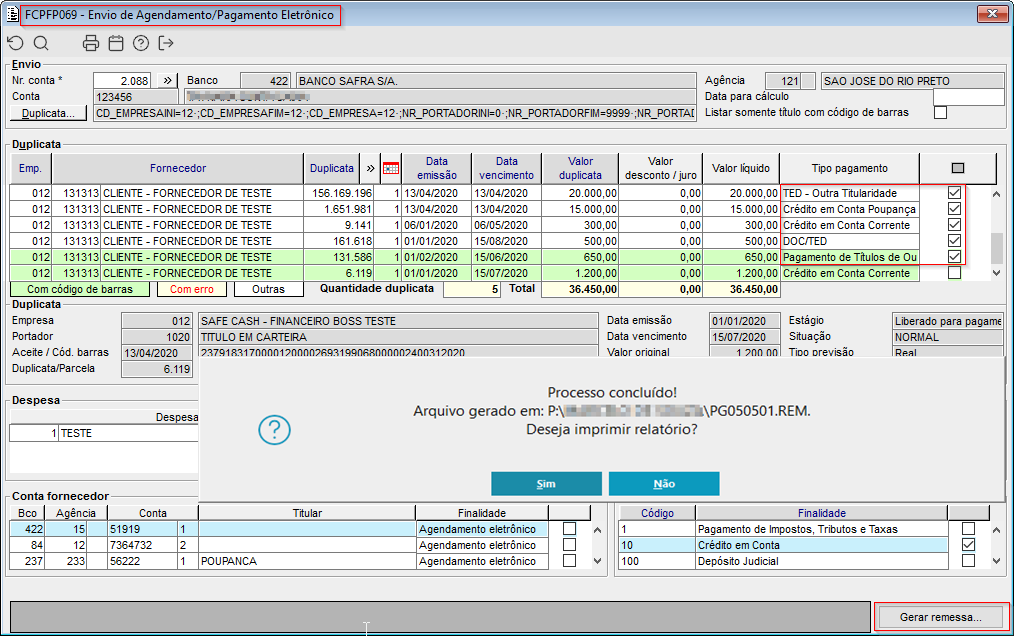Image resolution: width=1014 pixels, height=636 pixels.
Task: Uncheck Pagamento de Títulos row checkbox
Action: 954,257
